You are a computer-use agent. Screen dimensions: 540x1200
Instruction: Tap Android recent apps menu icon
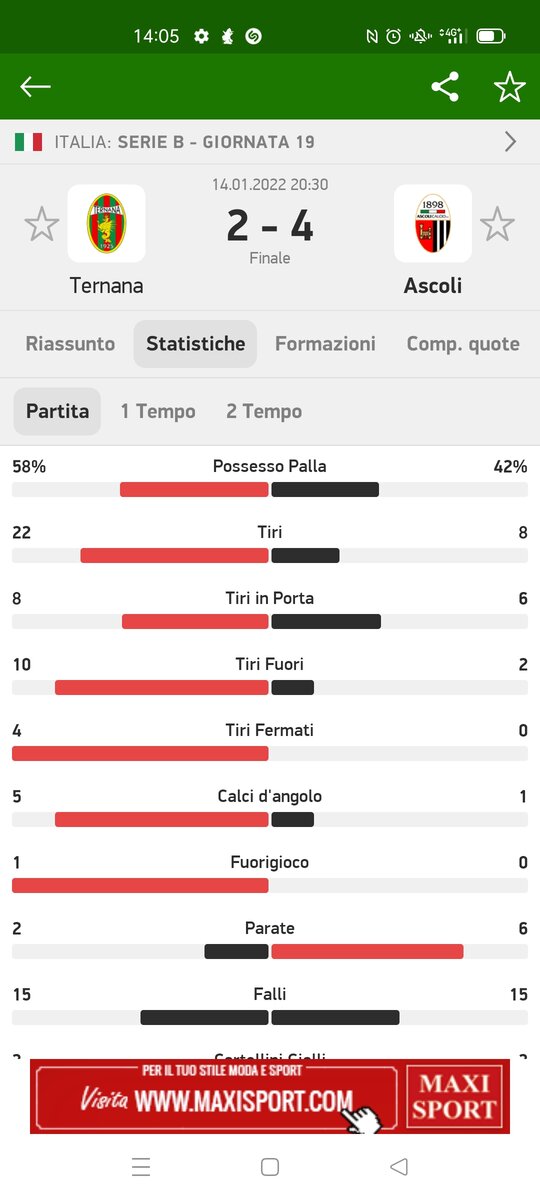click(141, 1167)
